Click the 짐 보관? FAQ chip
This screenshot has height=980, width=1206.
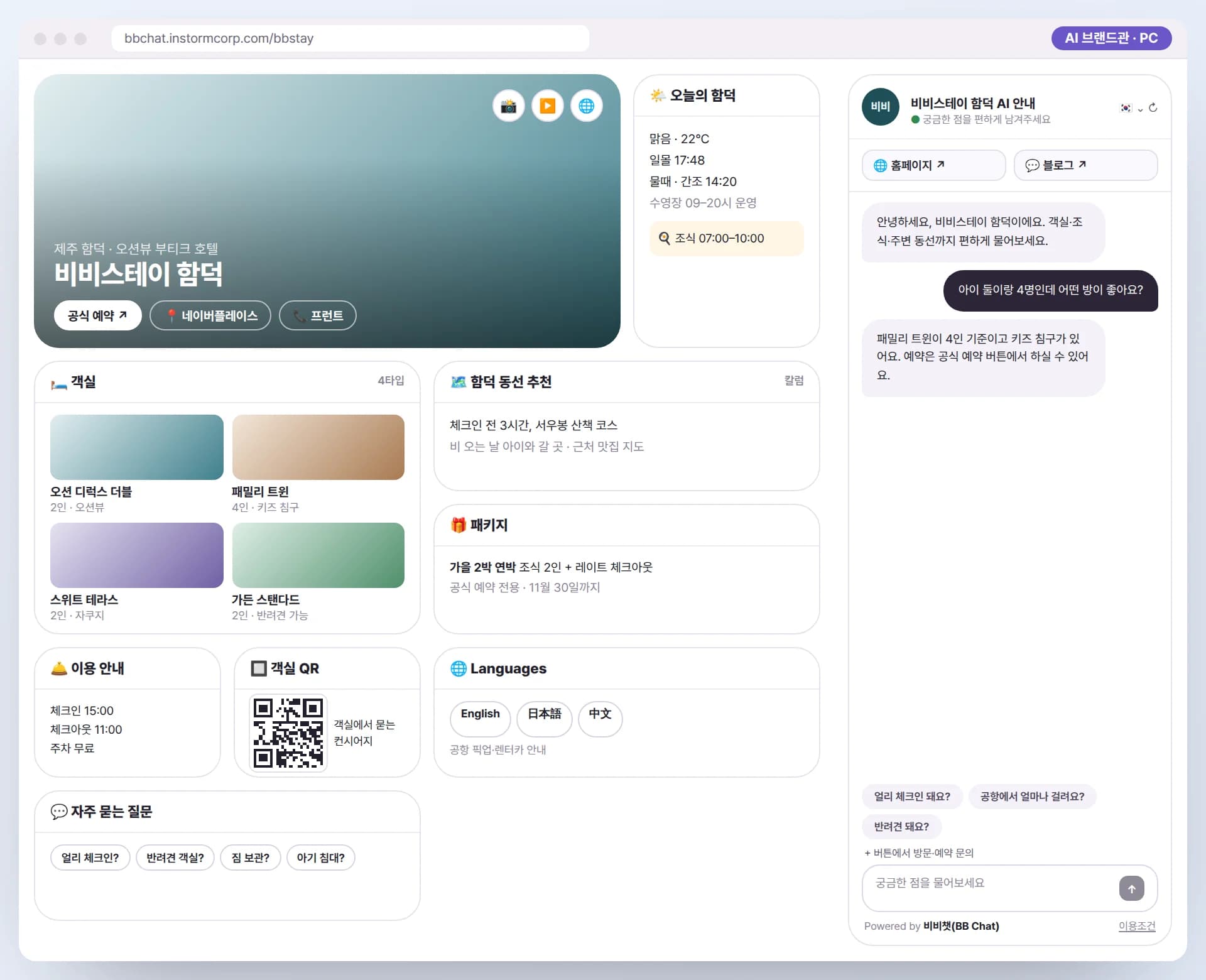point(250,857)
